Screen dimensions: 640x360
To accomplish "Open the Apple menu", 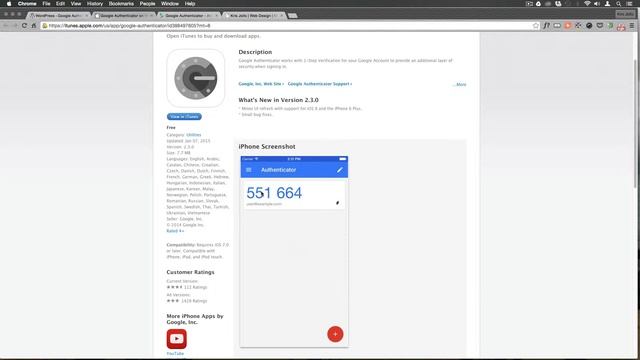I will [x=9, y=4].
